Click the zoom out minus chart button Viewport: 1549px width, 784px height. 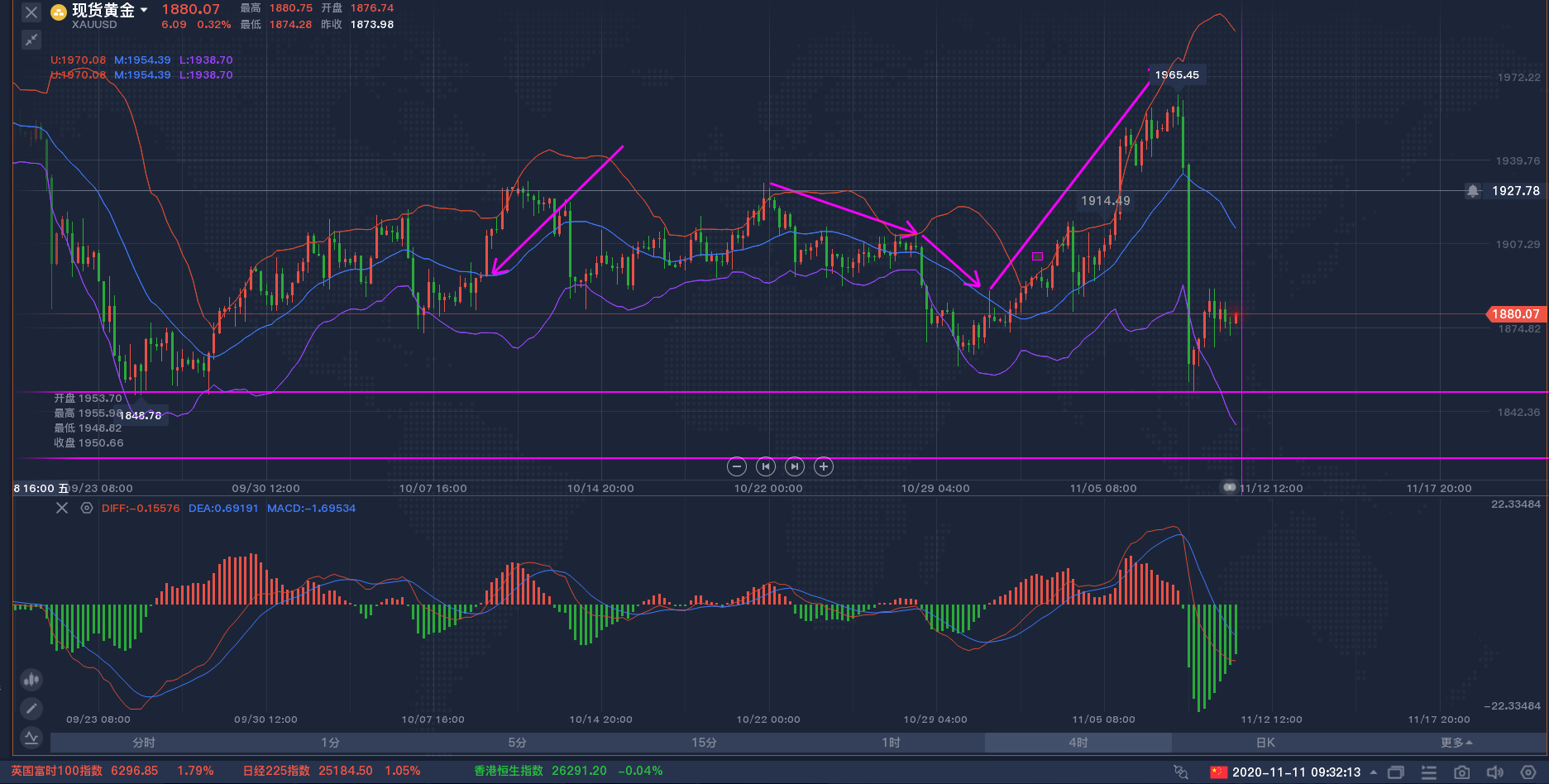737,466
